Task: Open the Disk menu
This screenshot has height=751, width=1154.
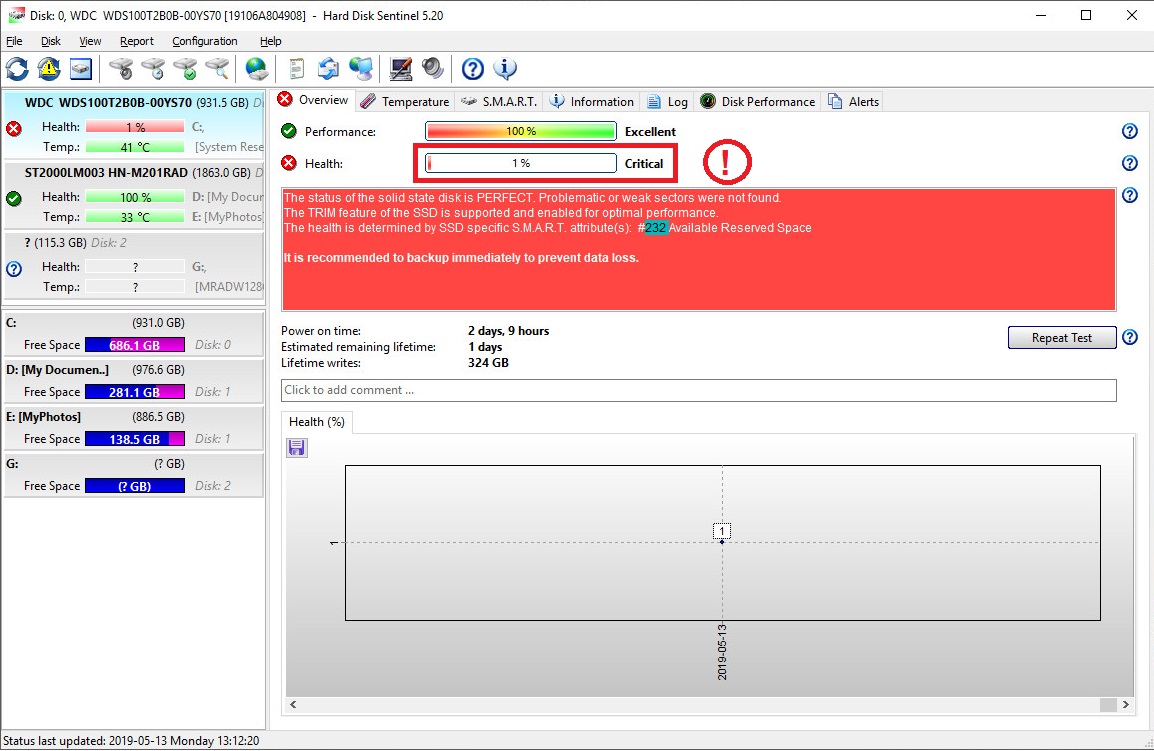Action: point(51,41)
